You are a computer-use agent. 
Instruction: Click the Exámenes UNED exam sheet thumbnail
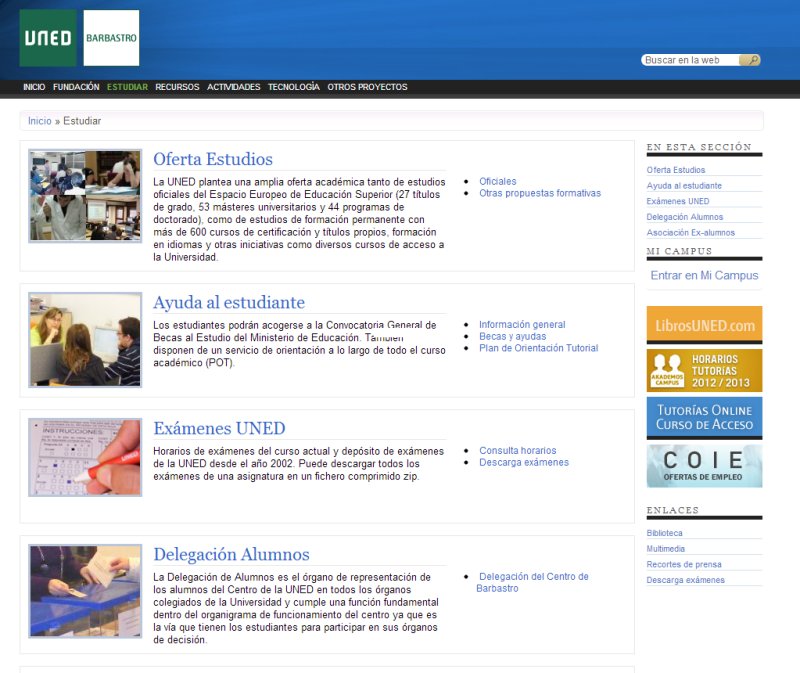point(85,457)
